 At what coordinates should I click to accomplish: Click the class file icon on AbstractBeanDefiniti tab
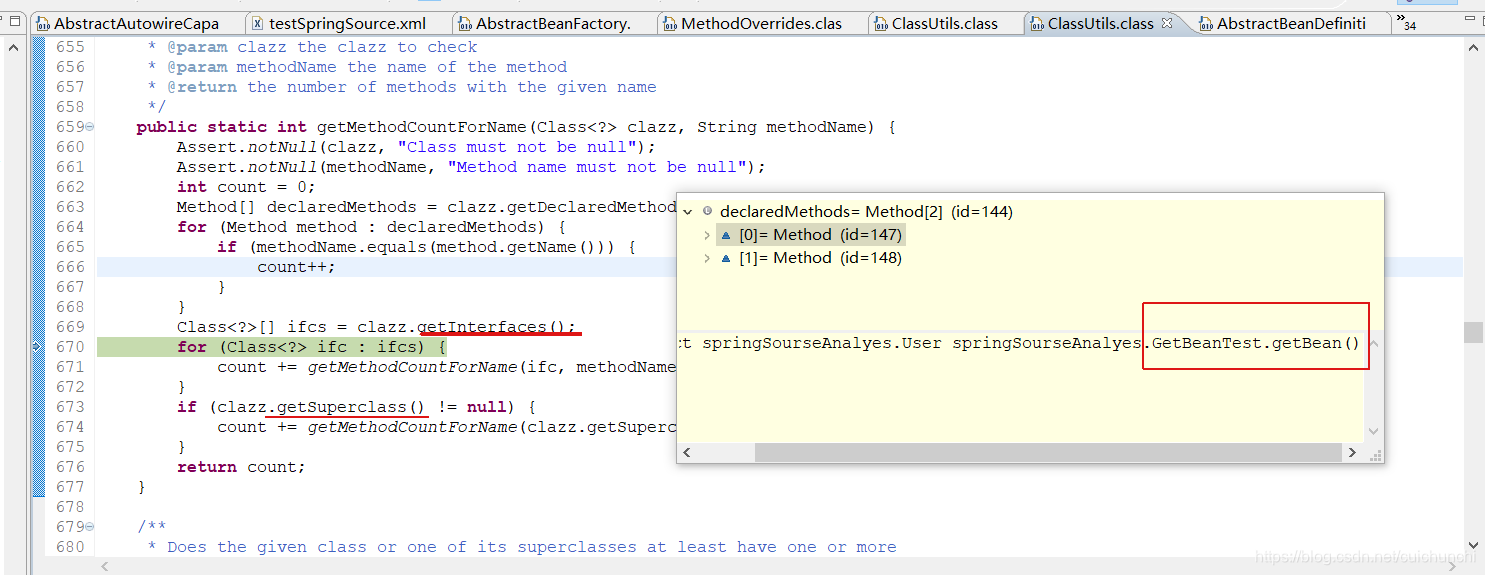(1206, 24)
